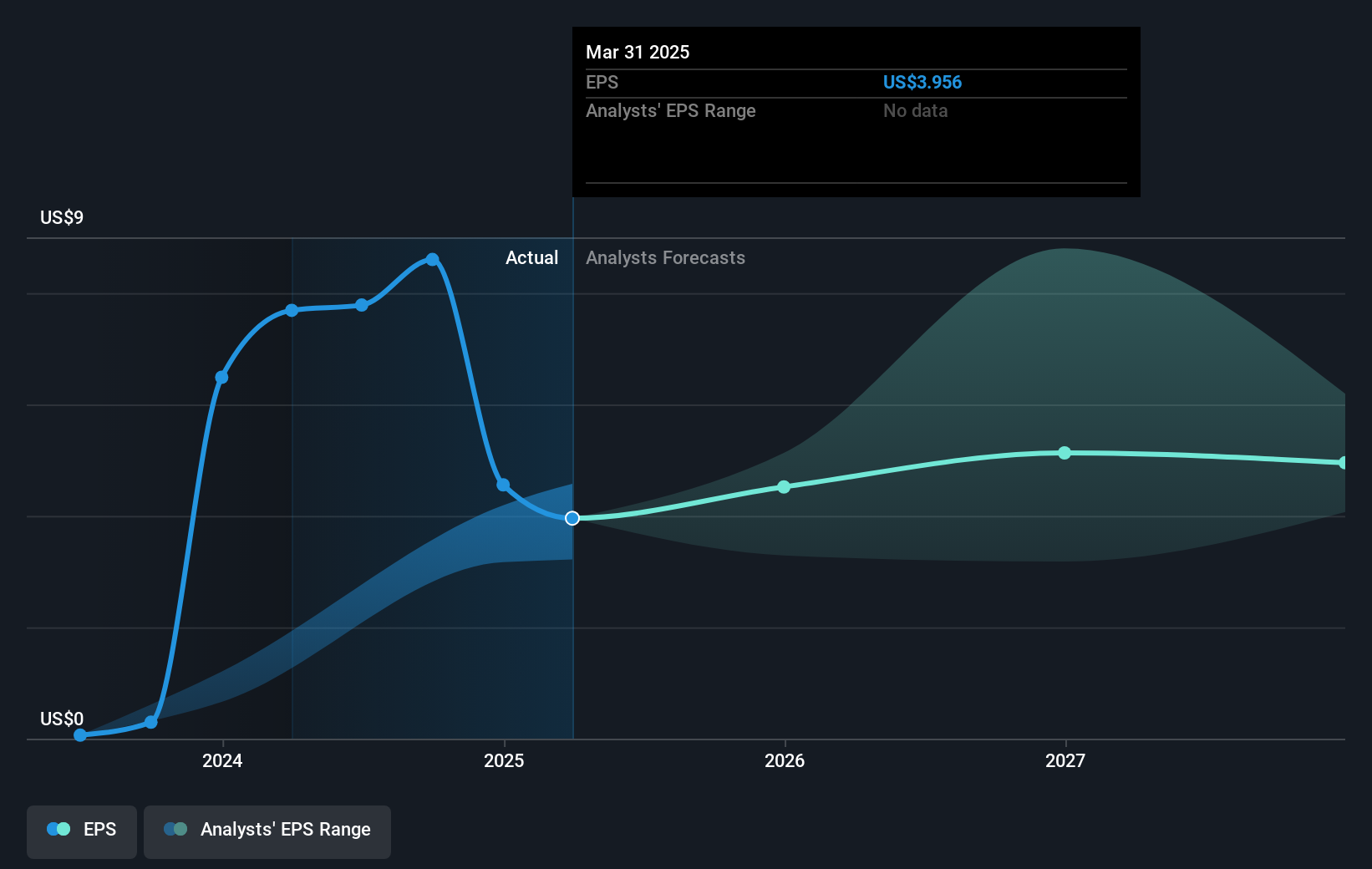Click the 2025 x-axis label
The image size is (1372, 869).
(504, 760)
